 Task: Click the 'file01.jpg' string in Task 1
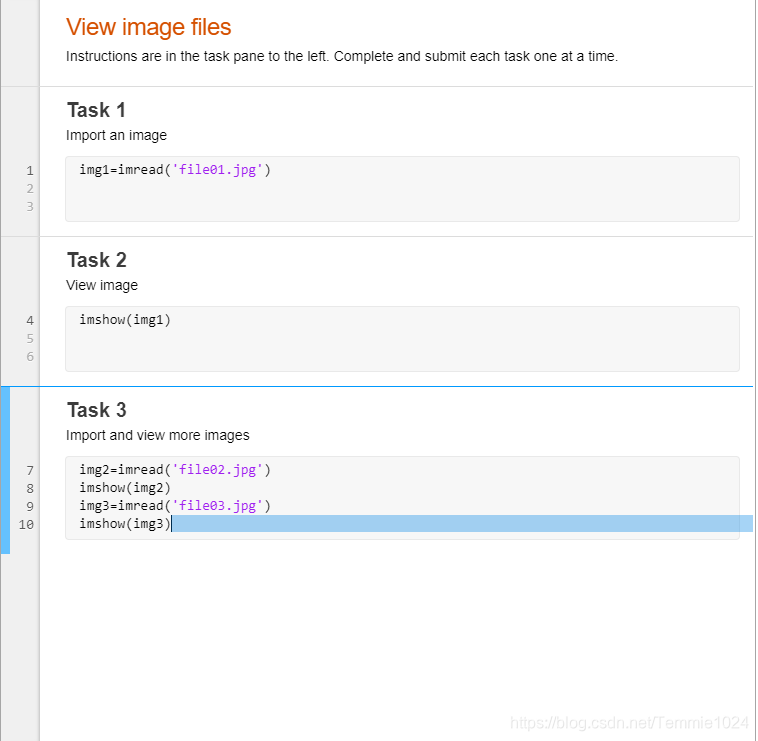coord(218,170)
